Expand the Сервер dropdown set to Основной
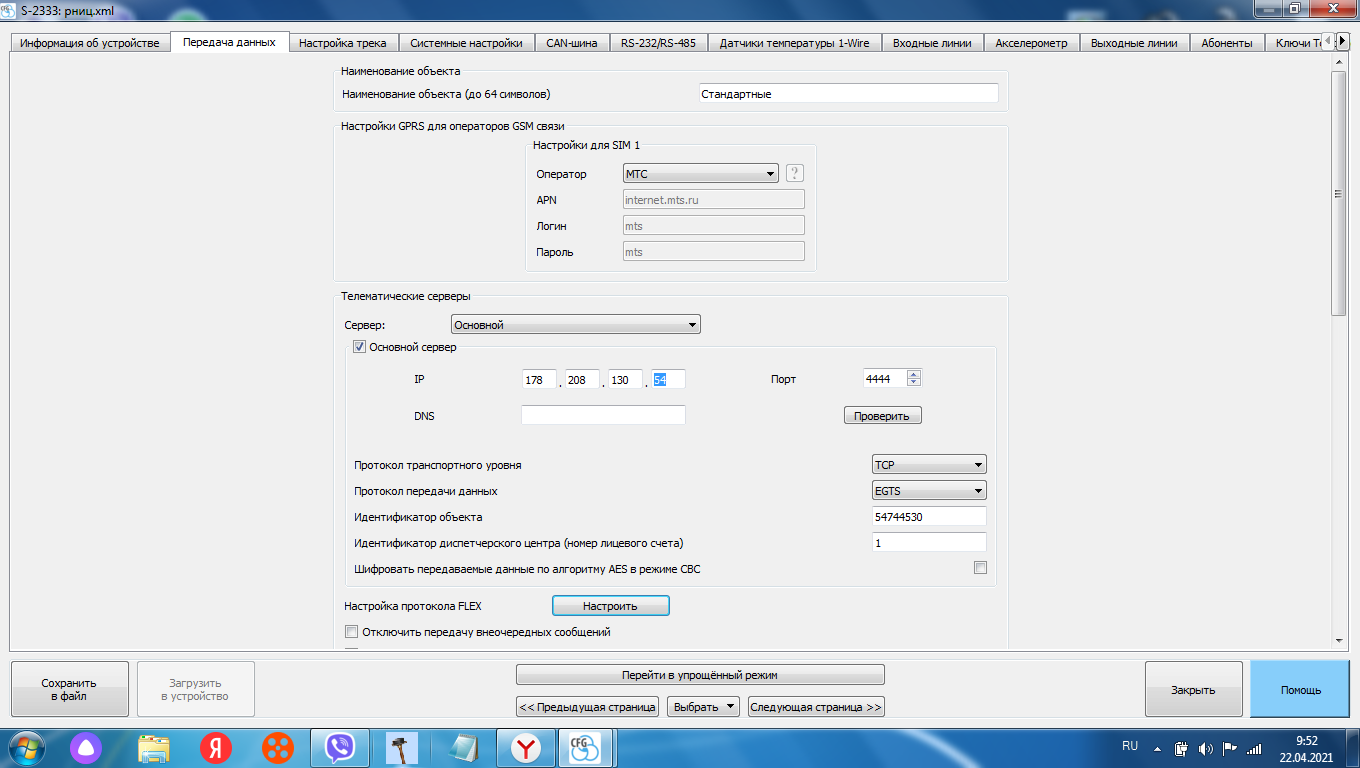 576,325
